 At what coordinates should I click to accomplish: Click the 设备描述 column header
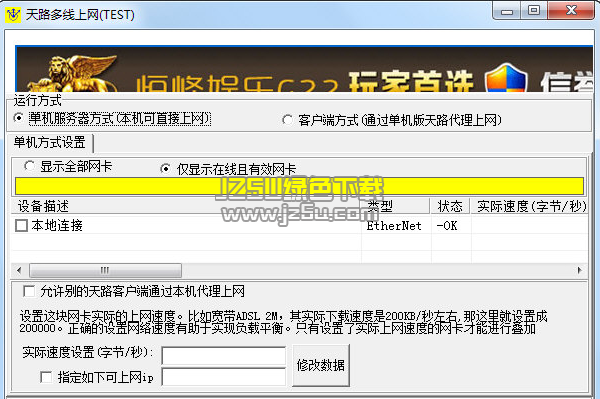(186, 206)
